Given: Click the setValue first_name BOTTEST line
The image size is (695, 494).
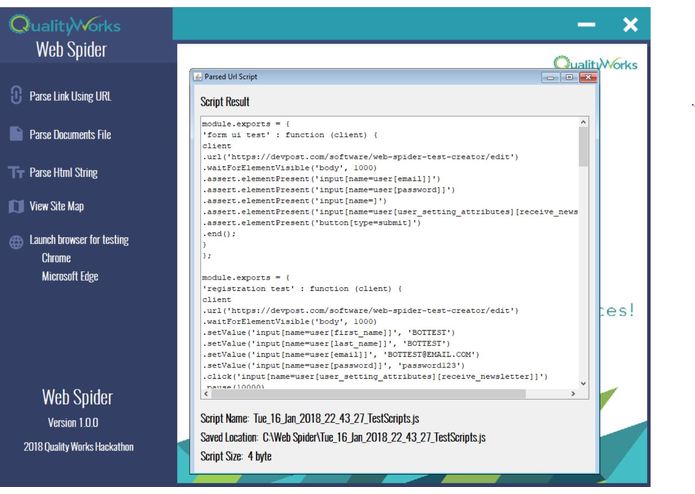Looking at the screenshot, I should point(328,332).
